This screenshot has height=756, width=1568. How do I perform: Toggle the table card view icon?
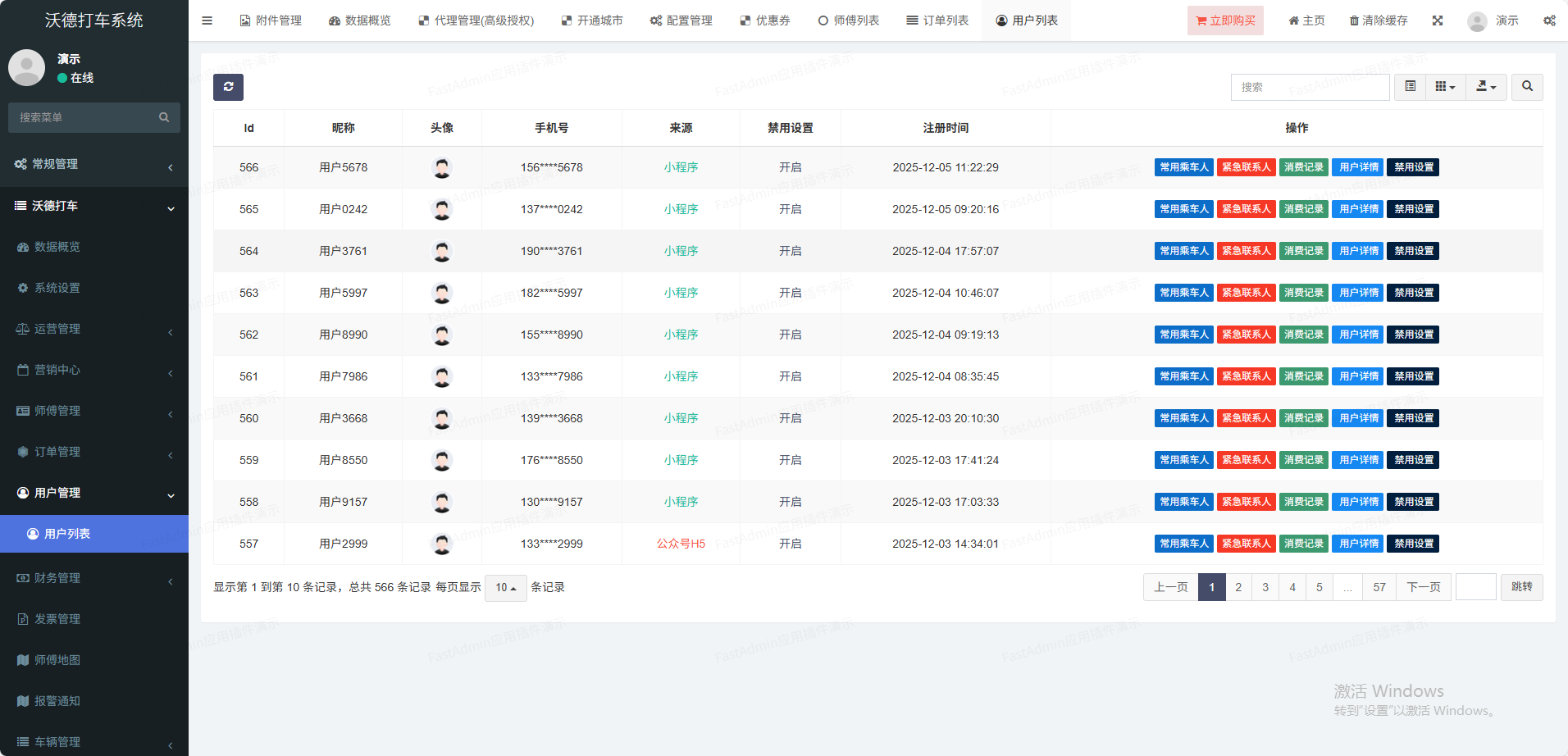click(x=1410, y=87)
